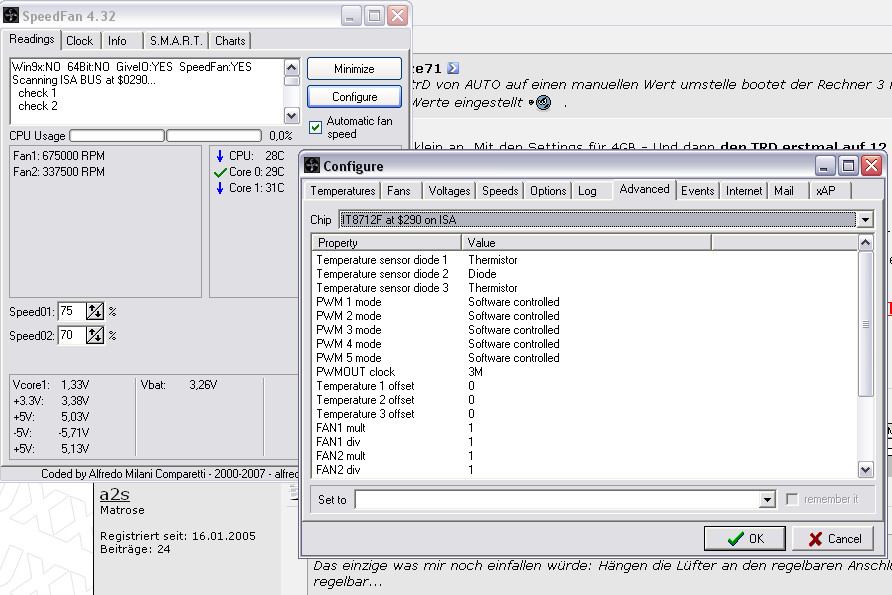Open the Temperatures configuration tab
The width and height of the screenshot is (892, 595).
click(x=342, y=191)
